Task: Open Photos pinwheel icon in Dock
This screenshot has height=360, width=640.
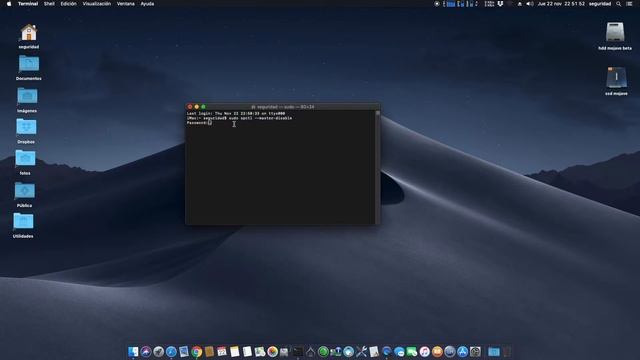Action: tap(272, 351)
